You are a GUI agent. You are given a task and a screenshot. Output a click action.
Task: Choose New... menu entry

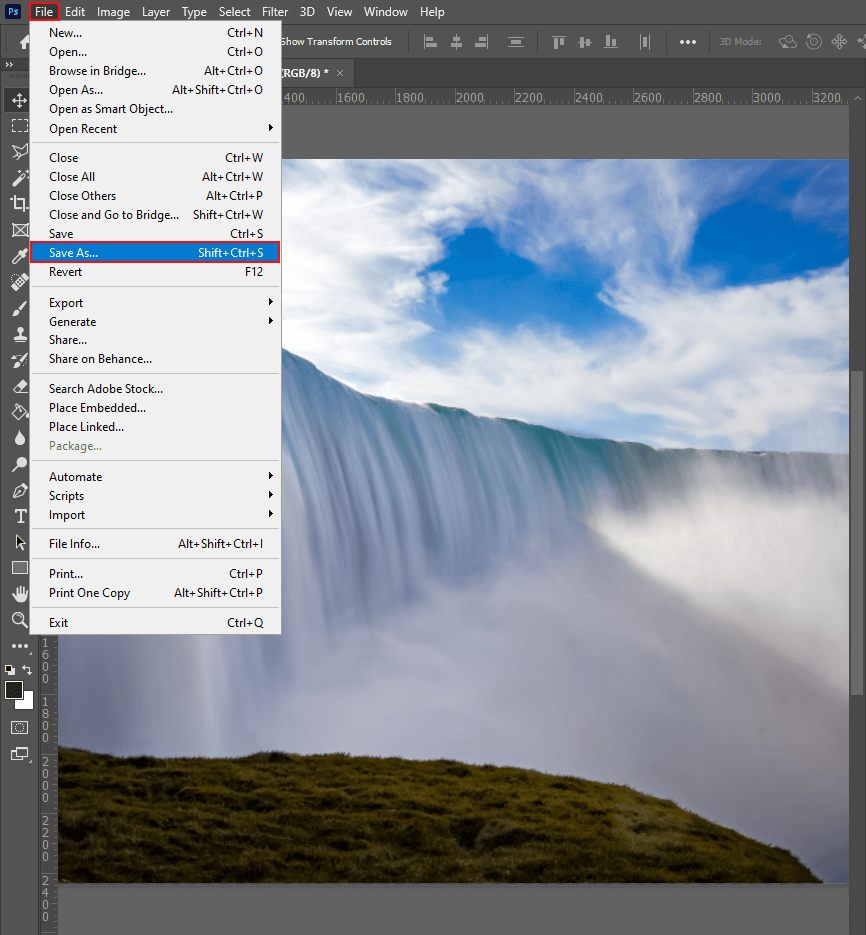155,33
